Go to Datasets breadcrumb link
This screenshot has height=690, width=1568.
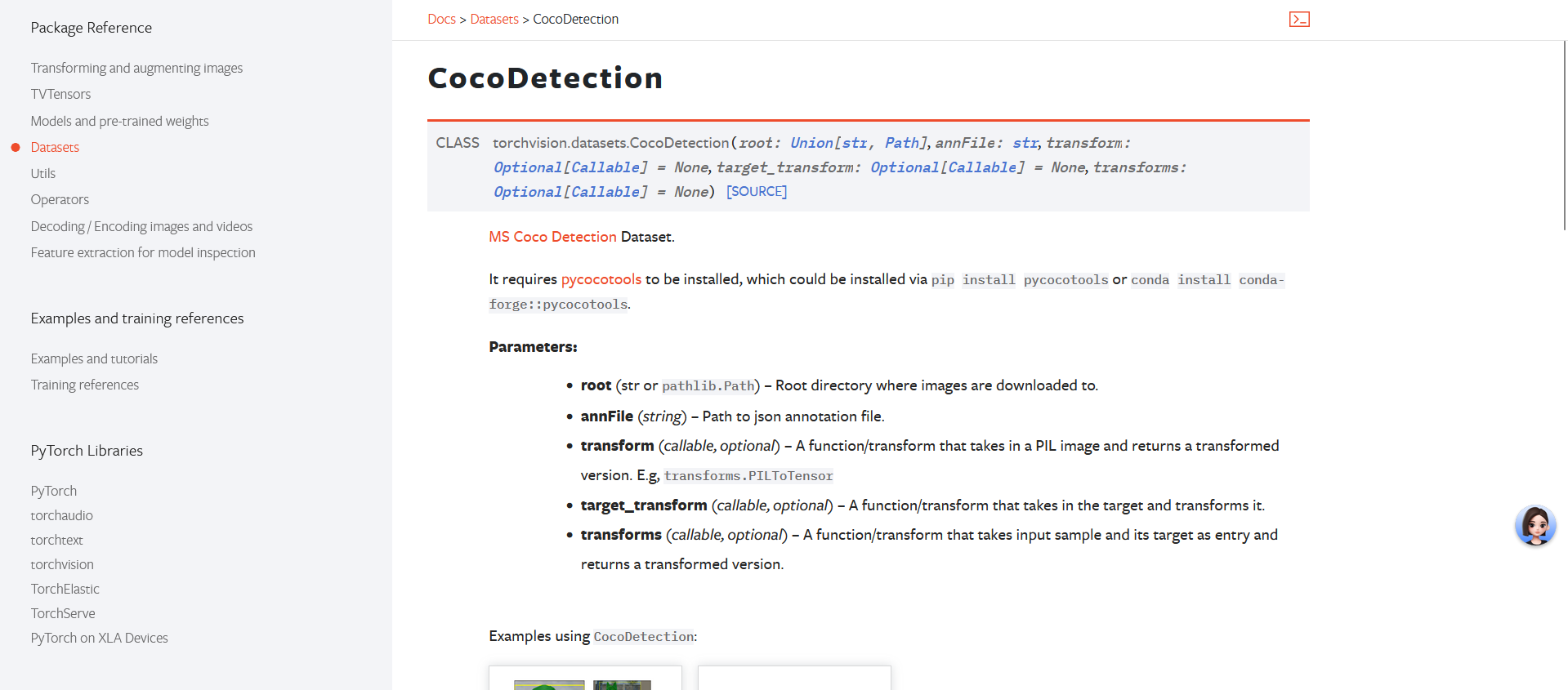[494, 19]
